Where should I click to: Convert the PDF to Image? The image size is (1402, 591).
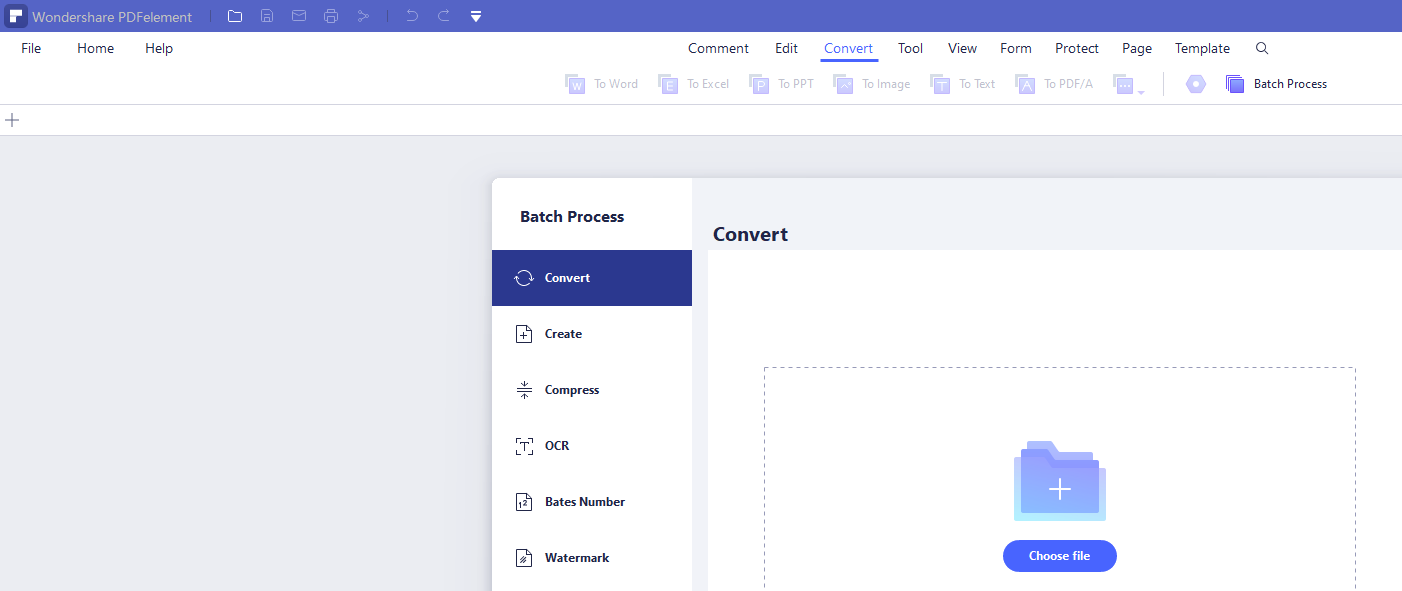pos(872,84)
